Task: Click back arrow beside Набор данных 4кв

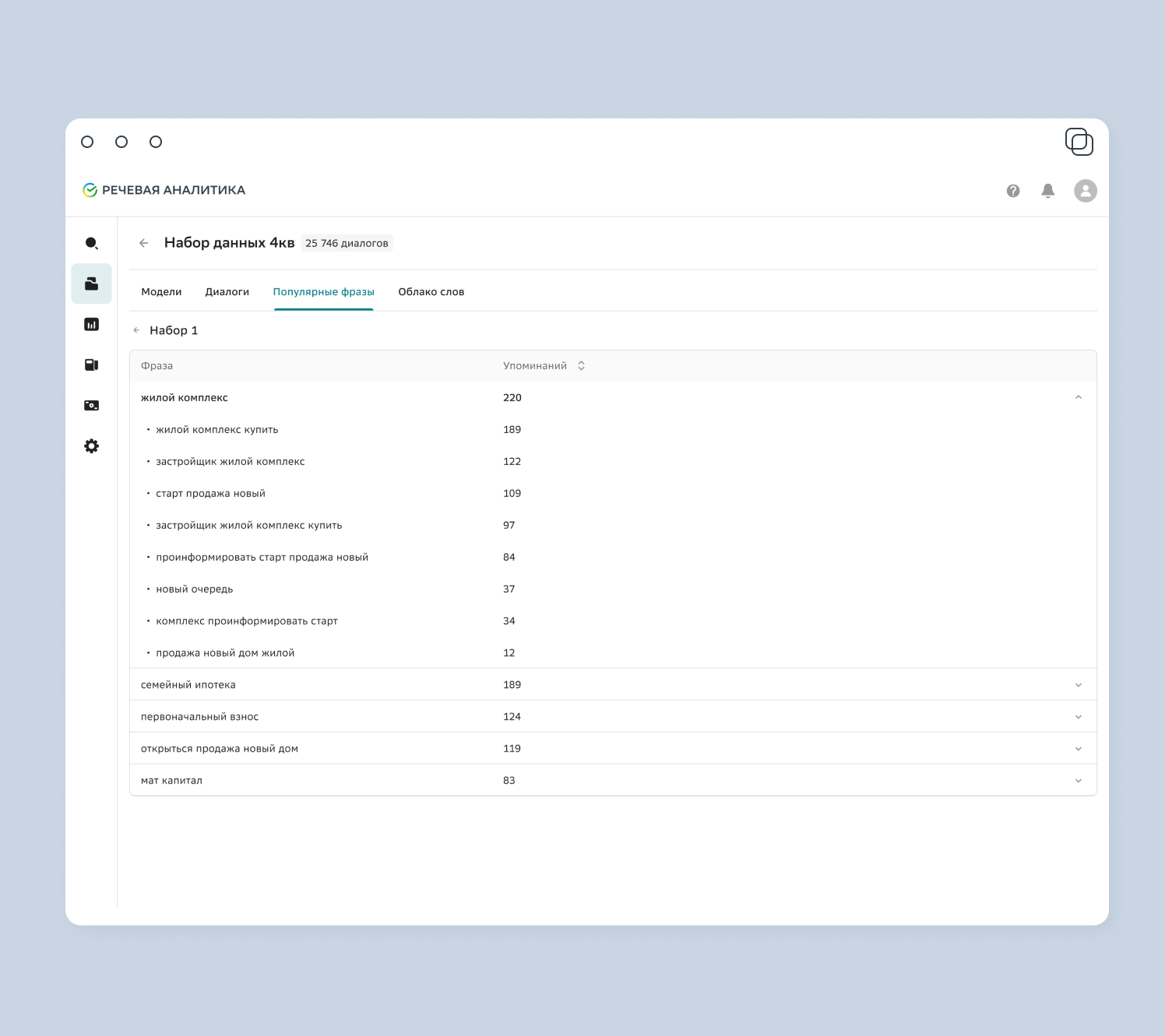Action: [143, 243]
